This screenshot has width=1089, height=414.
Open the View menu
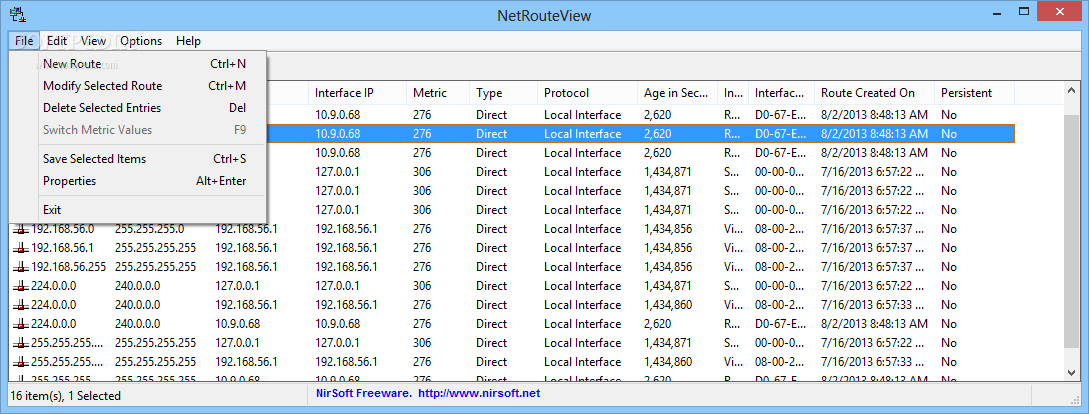coord(93,41)
